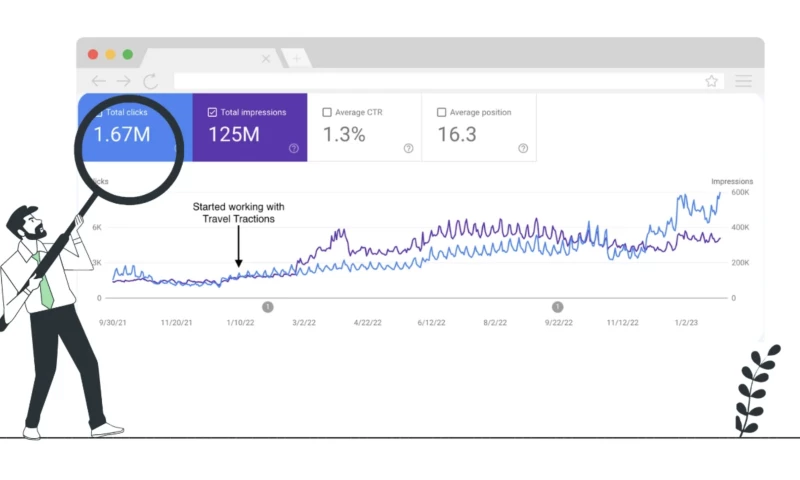800x480 pixels.
Task: Open a new tab with the plus button
Action: click(x=296, y=58)
